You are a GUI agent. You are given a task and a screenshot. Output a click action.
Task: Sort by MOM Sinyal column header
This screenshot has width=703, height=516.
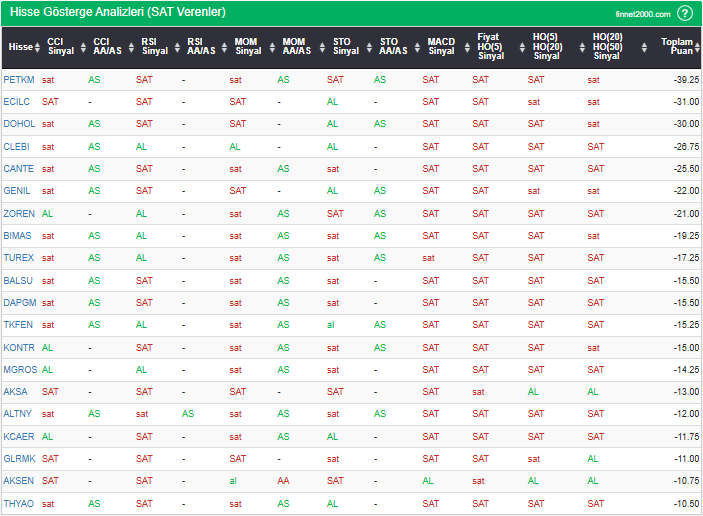point(248,46)
